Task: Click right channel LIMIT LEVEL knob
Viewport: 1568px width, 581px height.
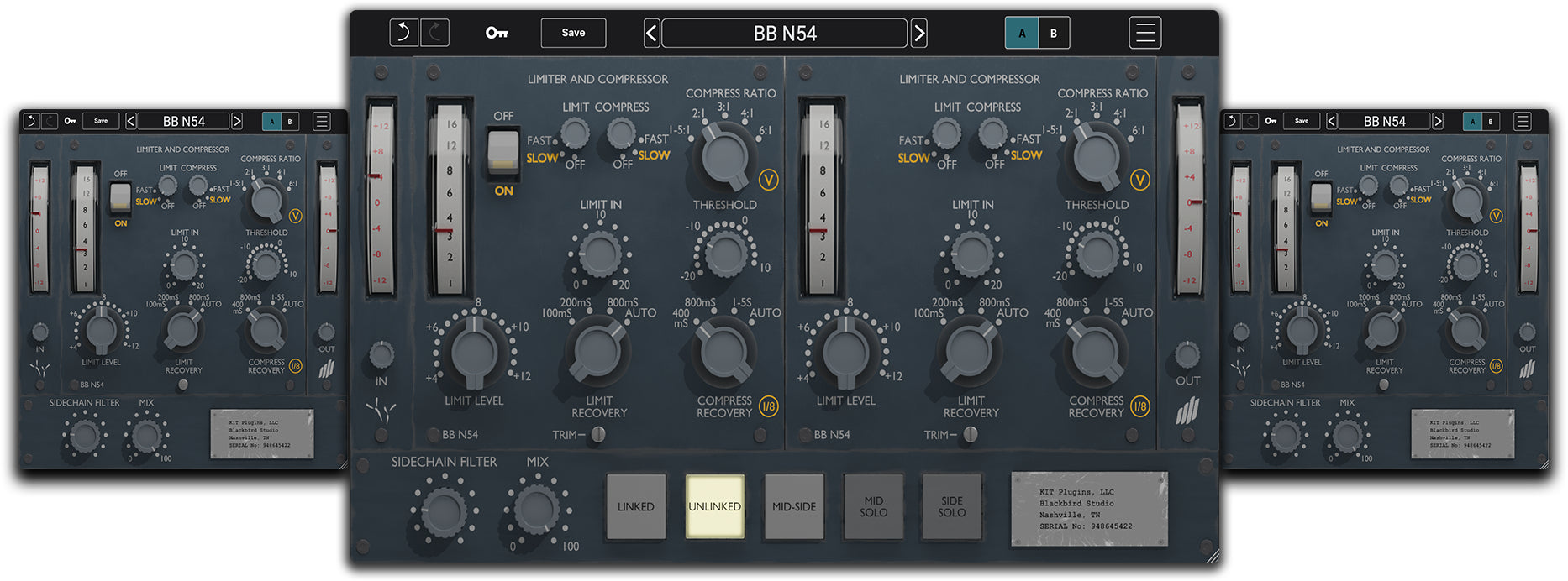Action: pos(847,353)
